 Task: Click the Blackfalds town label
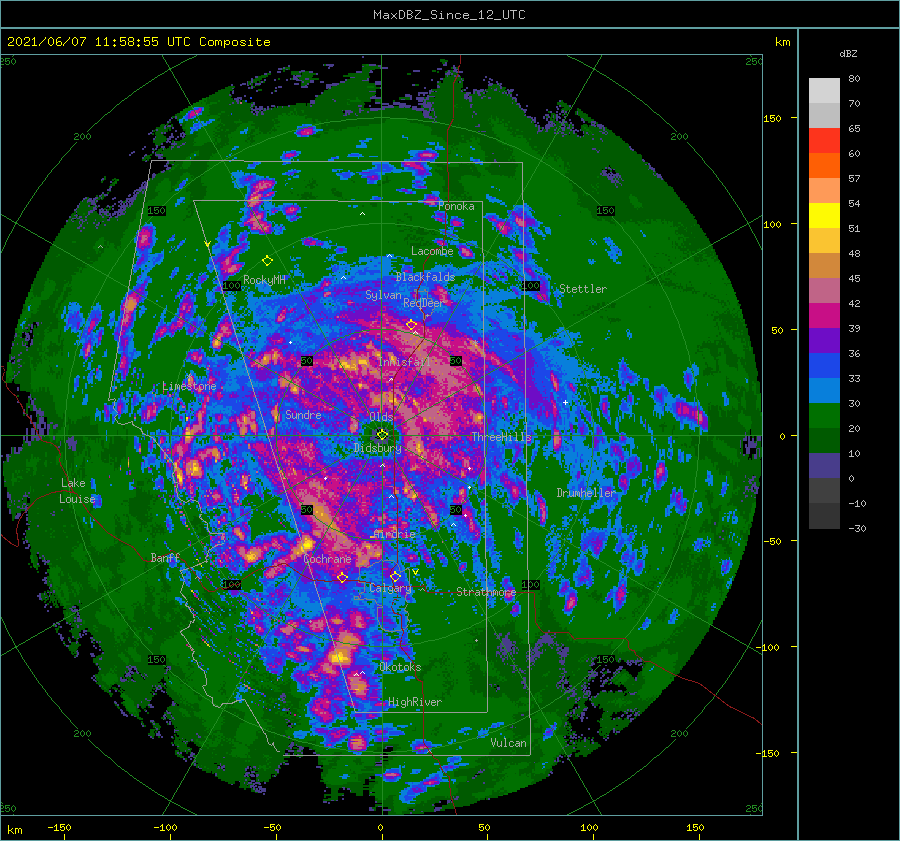coord(425,277)
